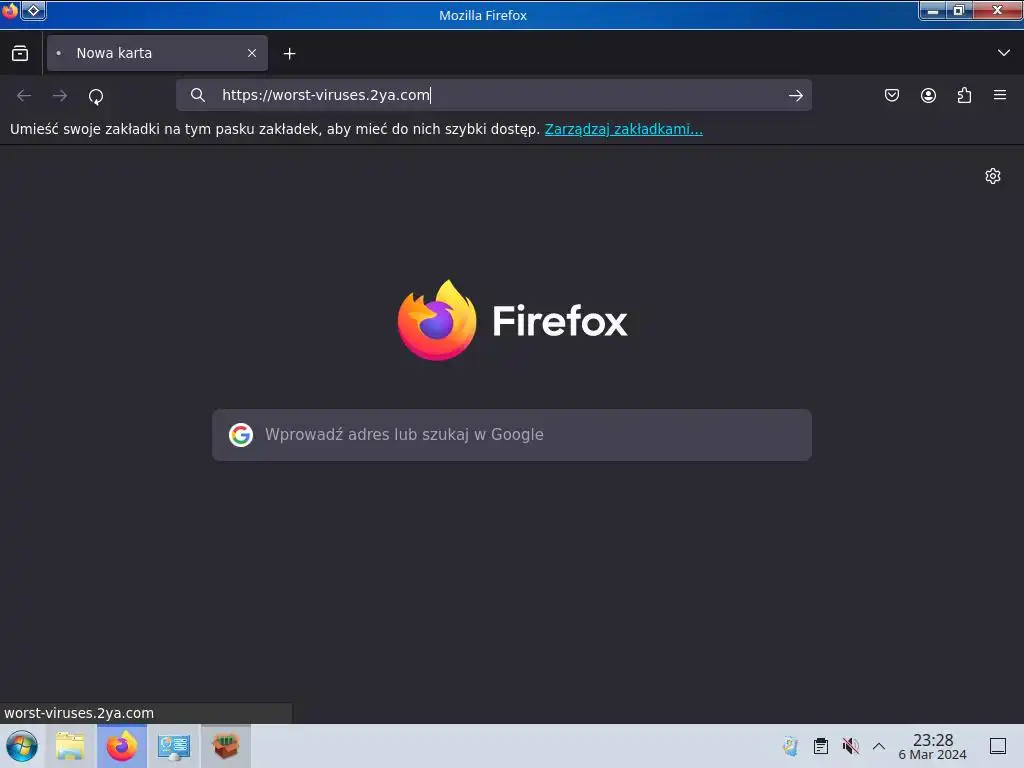Expand the list all tabs chevron

pos(1004,53)
